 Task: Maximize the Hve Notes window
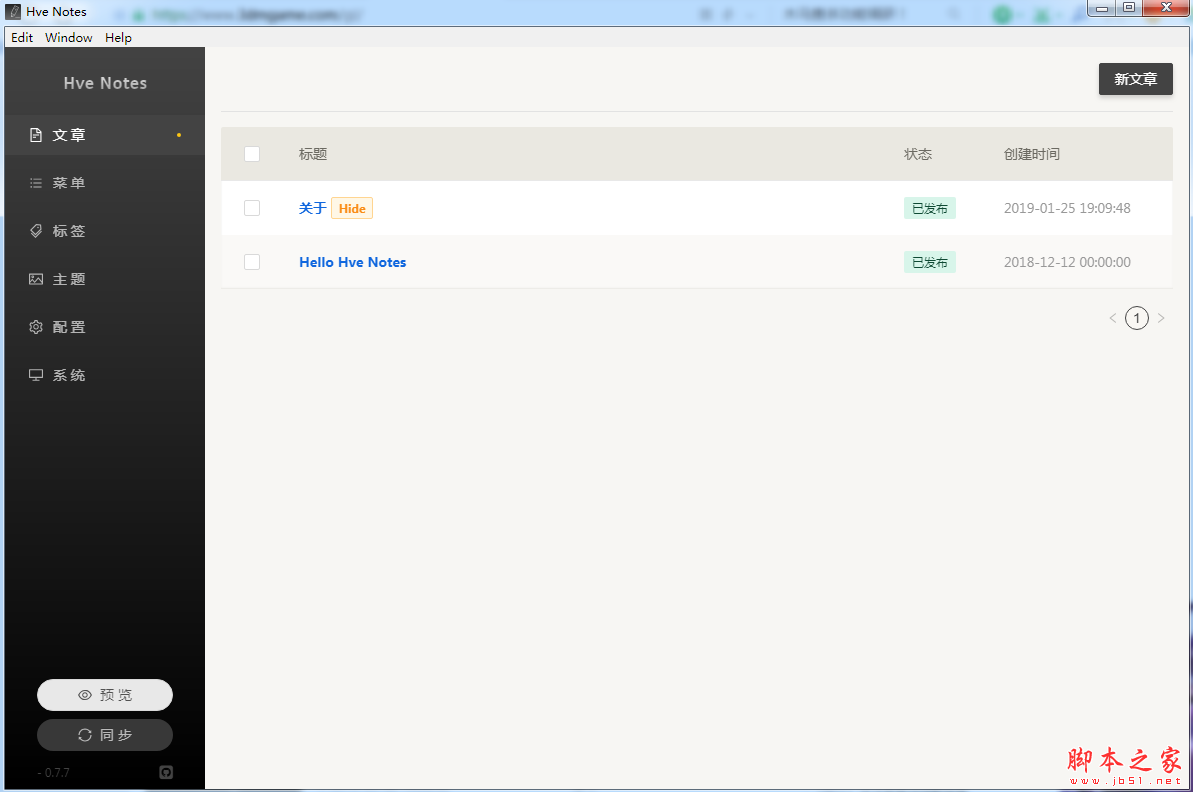tap(1129, 8)
